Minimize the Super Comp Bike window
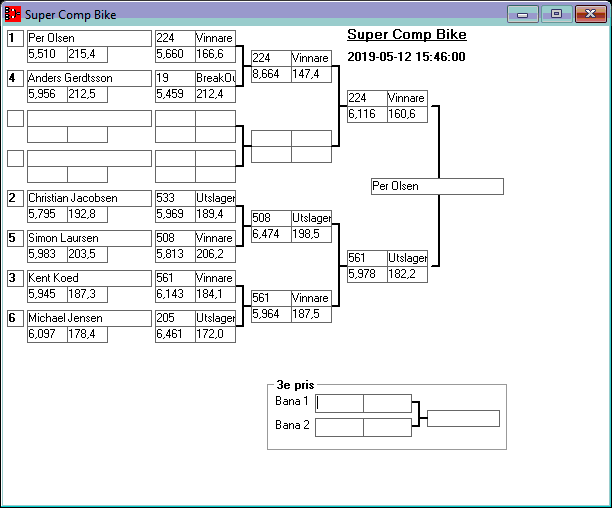Screen dimensions: 612x508 click(522, 14)
